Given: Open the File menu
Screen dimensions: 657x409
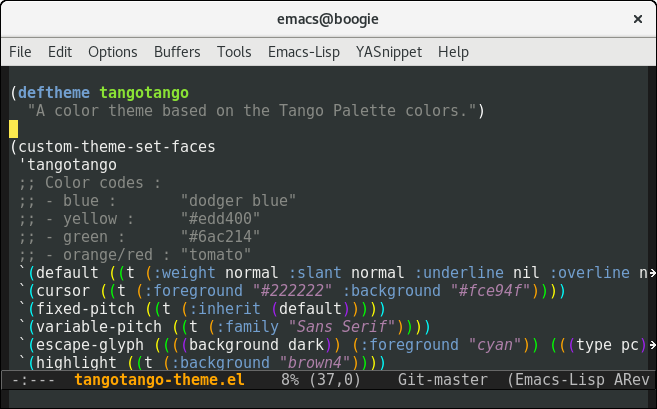Looking at the screenshot, I should [x=20, y=52].
